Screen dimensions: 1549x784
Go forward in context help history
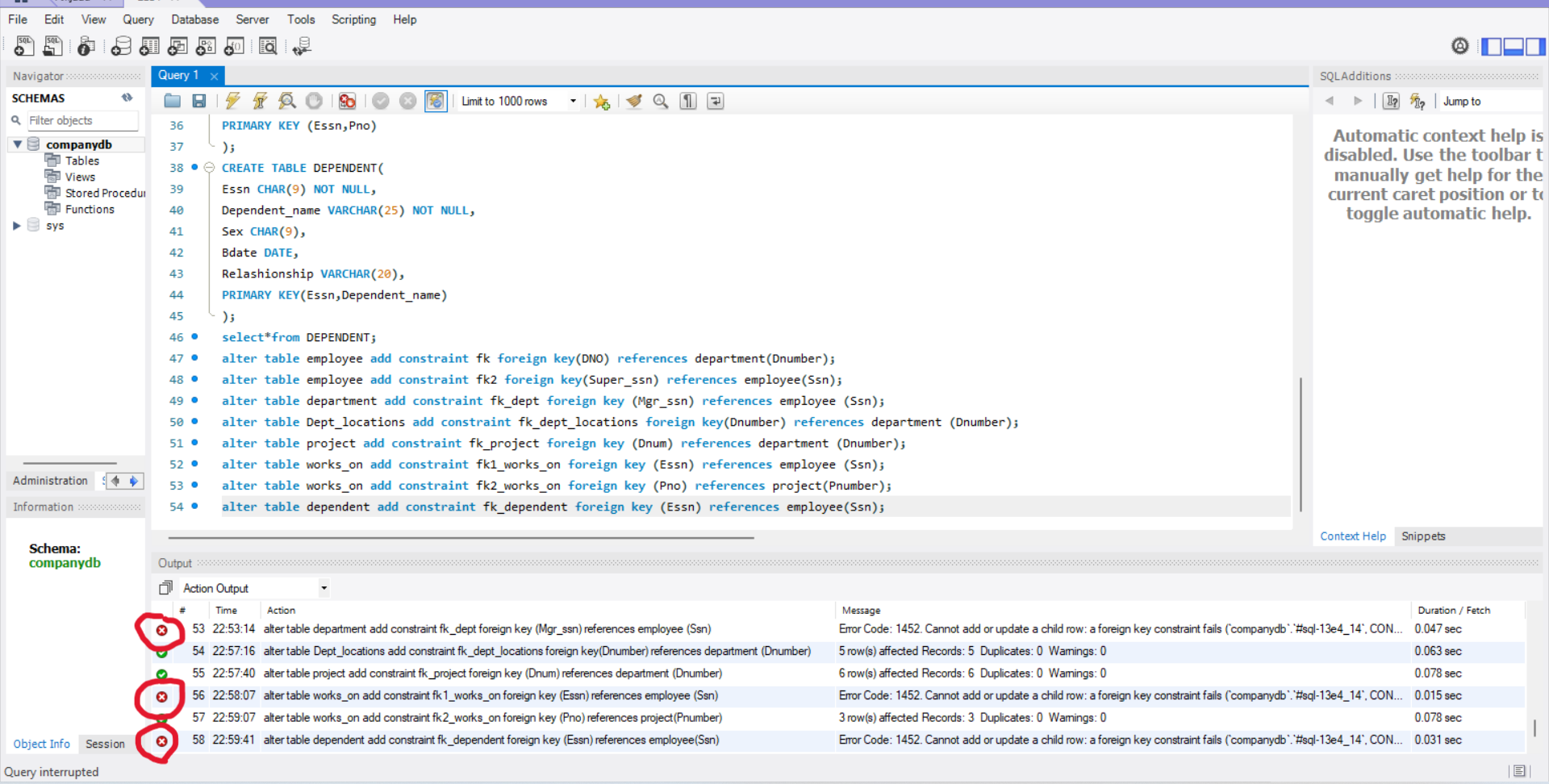click(1358, 101)
